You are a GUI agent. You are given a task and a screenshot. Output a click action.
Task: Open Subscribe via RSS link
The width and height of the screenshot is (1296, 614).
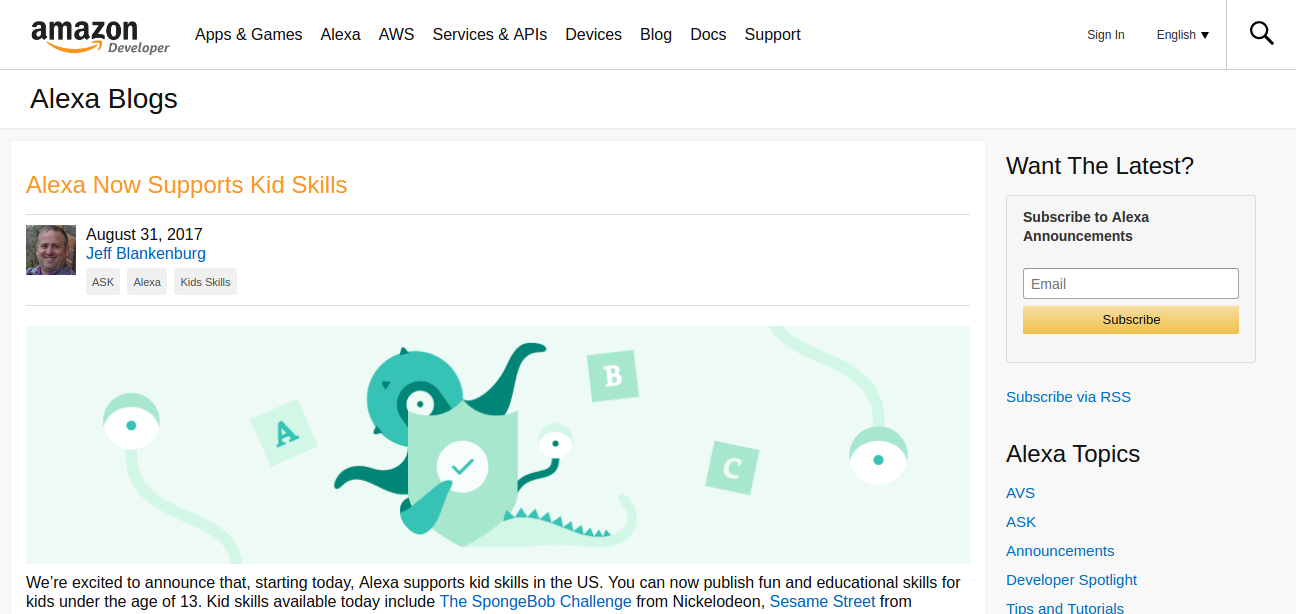pos(1068,397)
